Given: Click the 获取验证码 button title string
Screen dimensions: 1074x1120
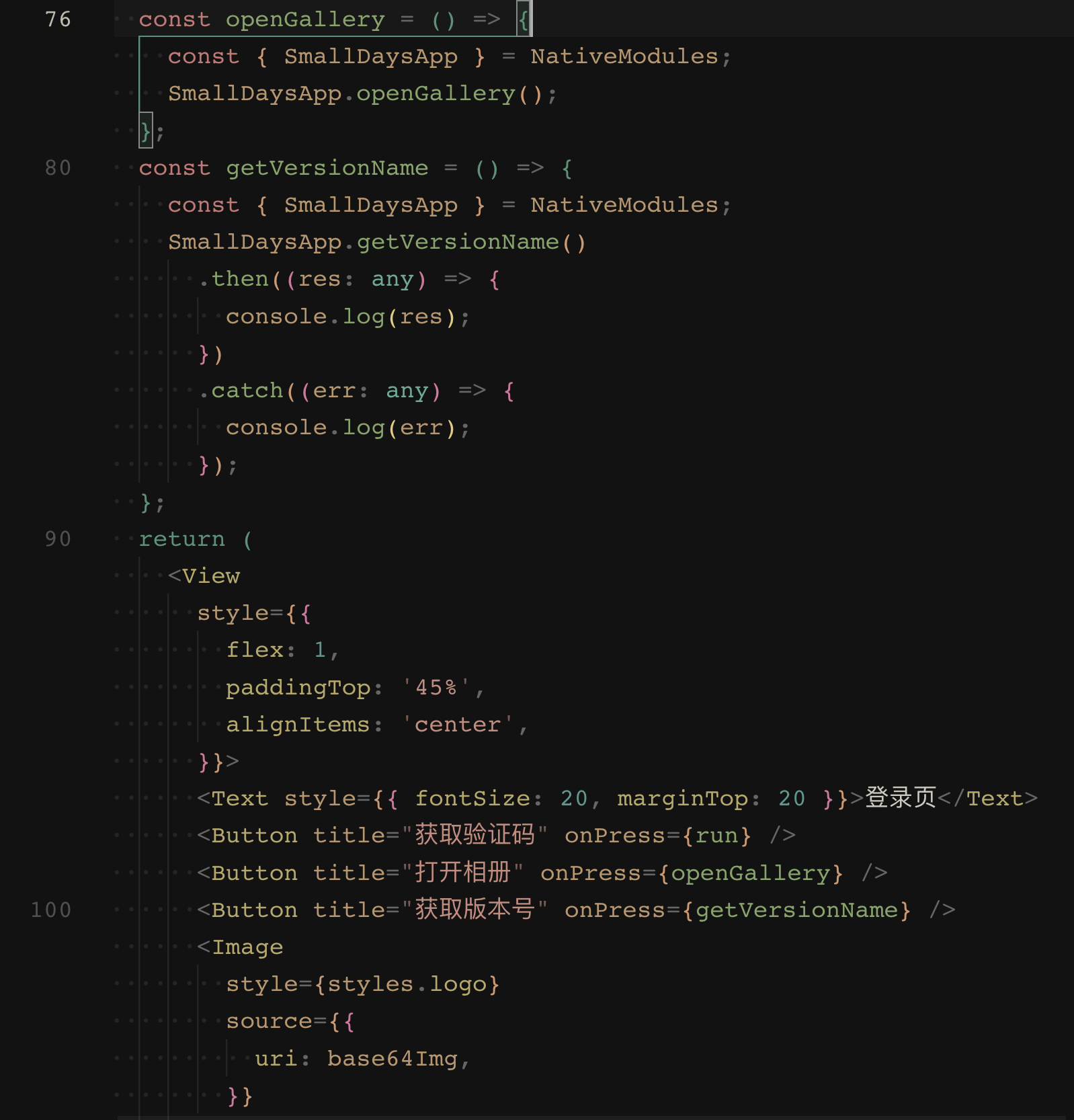Looking at the screenshot, I should (474, 835).
